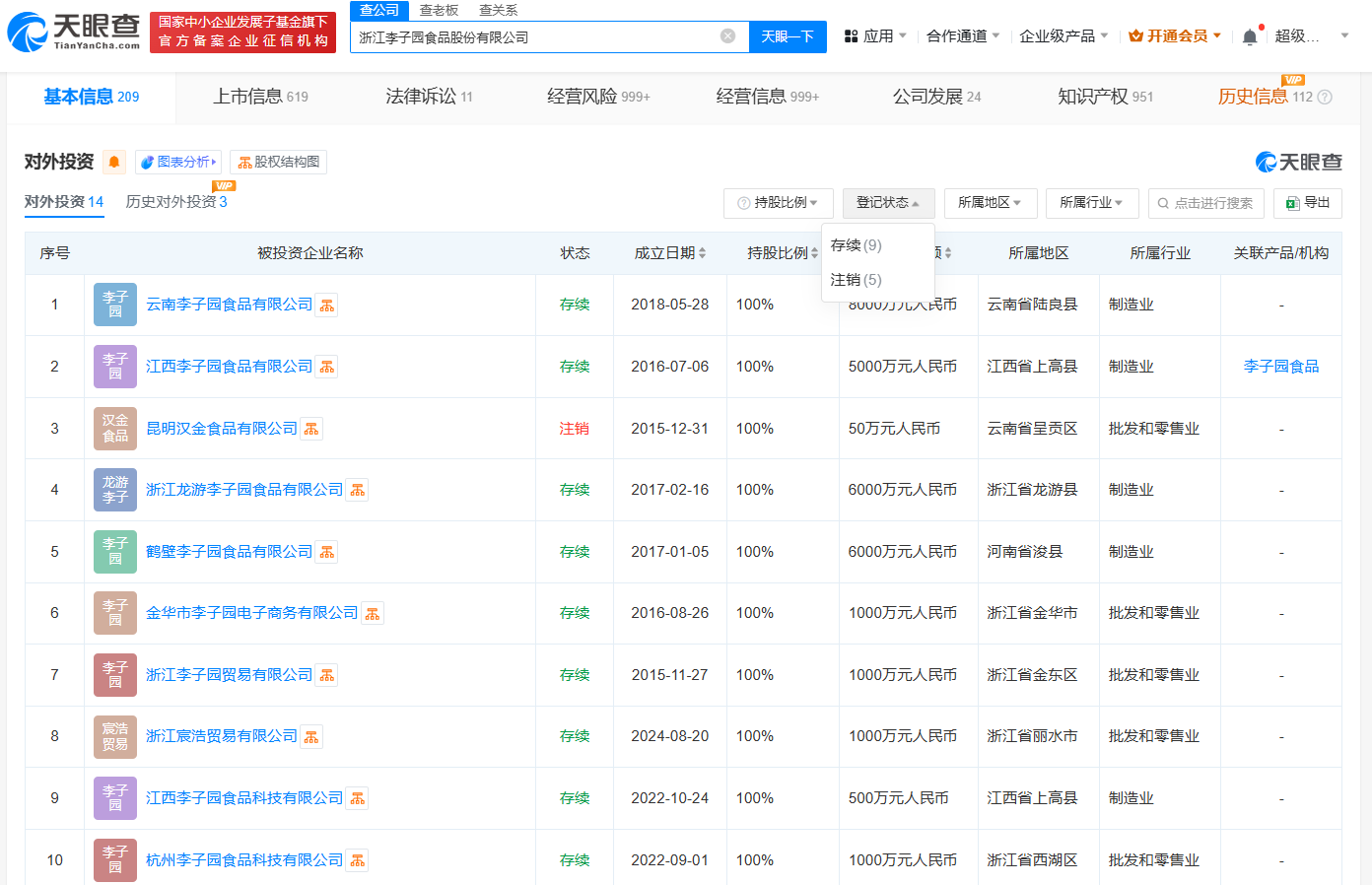The image size is (1372, 885).
Task: Click the question mark beside 持股比例
Action: click(x=742, y=203)
